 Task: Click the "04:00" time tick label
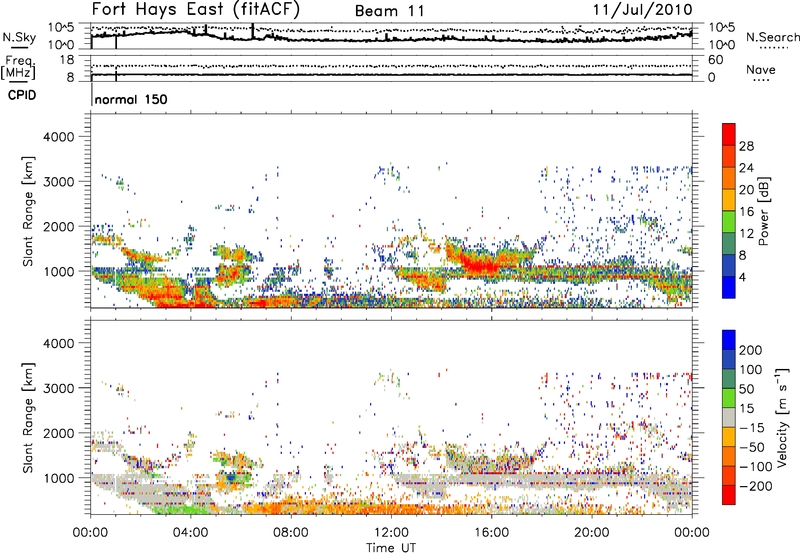tap(190, 533)
